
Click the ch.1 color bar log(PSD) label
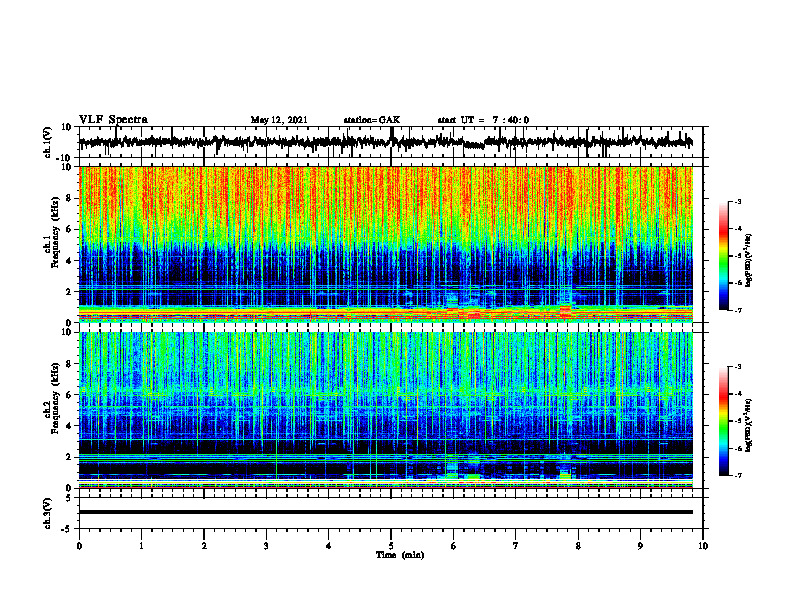(749, 260)
